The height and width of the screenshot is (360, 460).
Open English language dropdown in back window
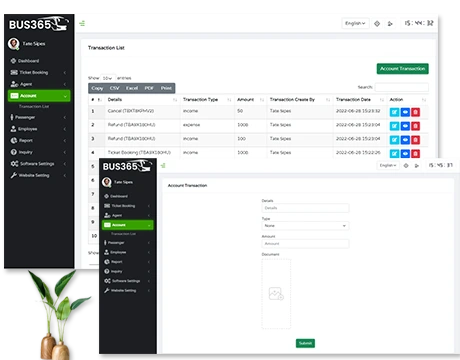(355, 23)
